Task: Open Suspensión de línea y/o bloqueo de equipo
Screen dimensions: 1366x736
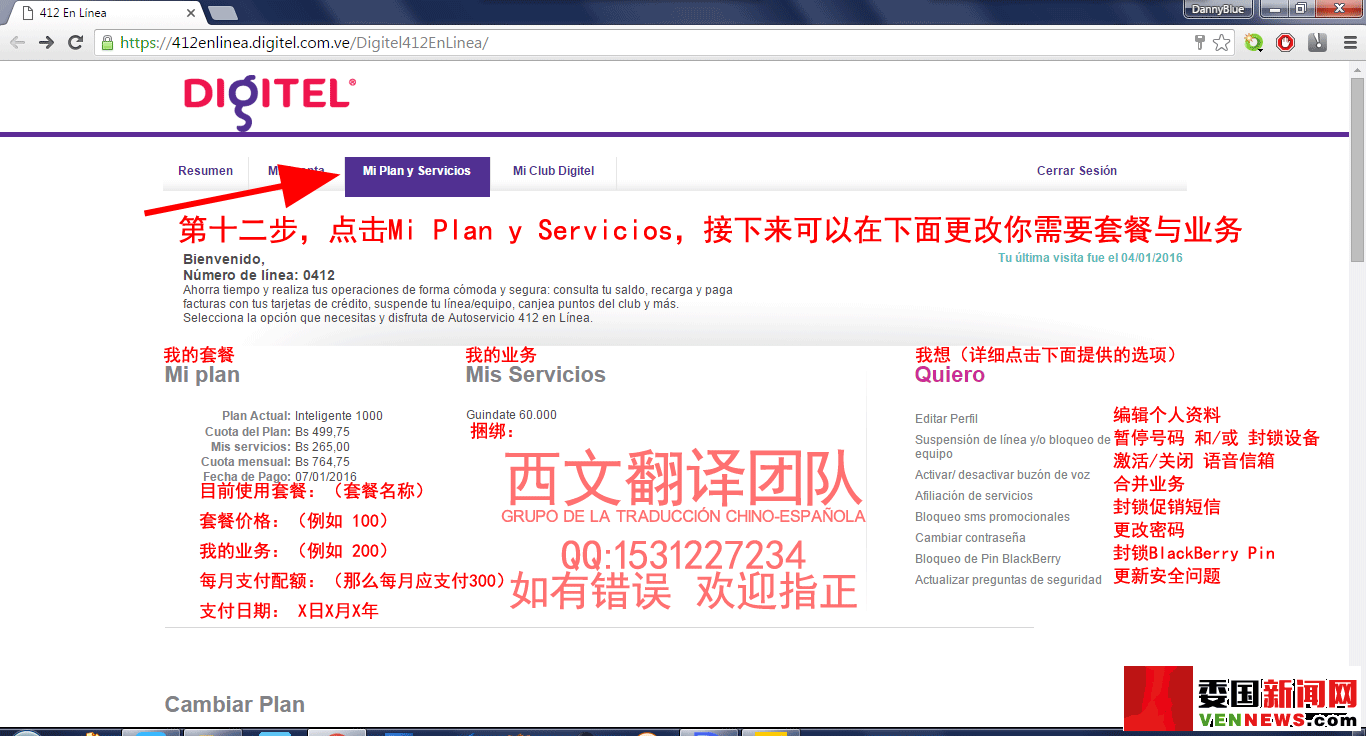Action: 1012,447
